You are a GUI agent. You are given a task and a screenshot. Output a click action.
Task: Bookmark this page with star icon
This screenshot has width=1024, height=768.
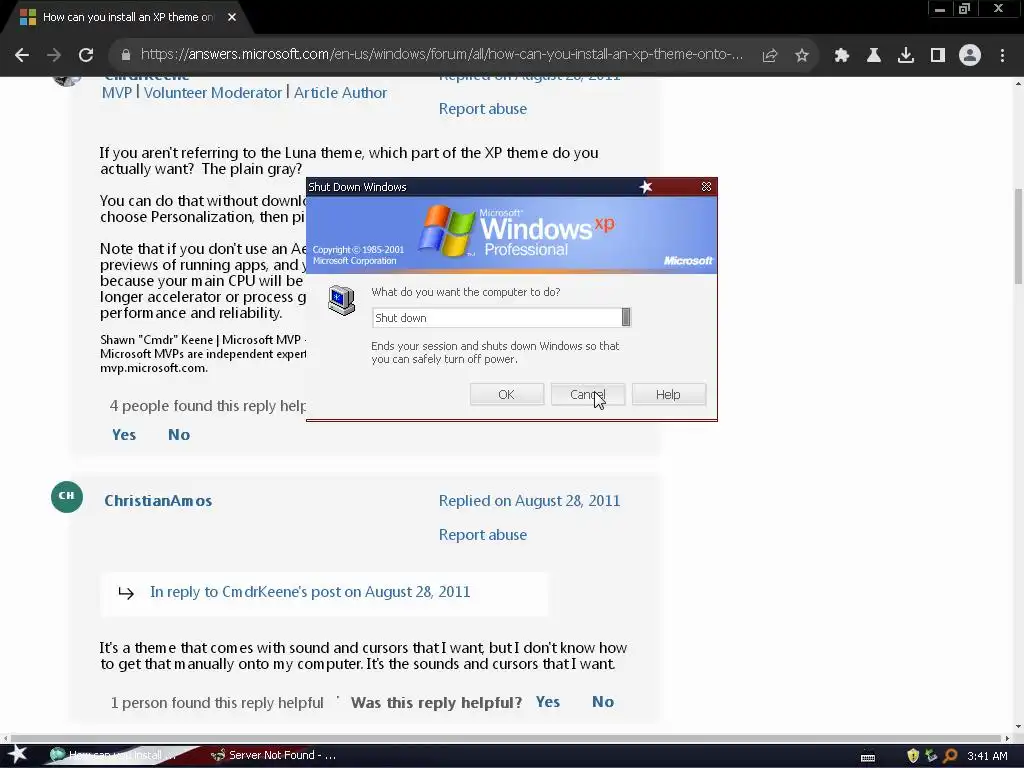[x=802, y=56]
